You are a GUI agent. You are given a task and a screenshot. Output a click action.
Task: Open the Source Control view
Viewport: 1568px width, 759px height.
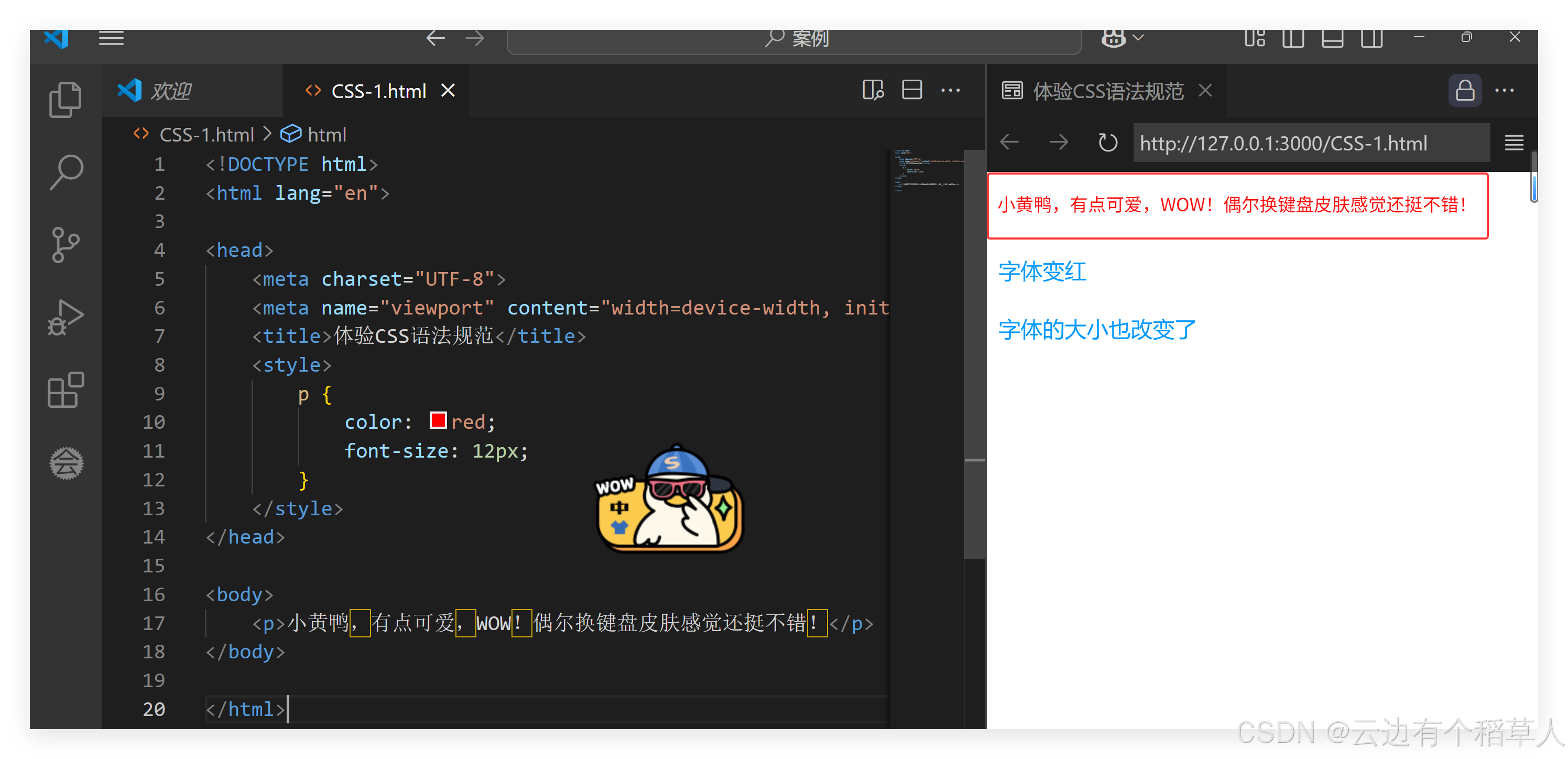click(x=65, y=245)
